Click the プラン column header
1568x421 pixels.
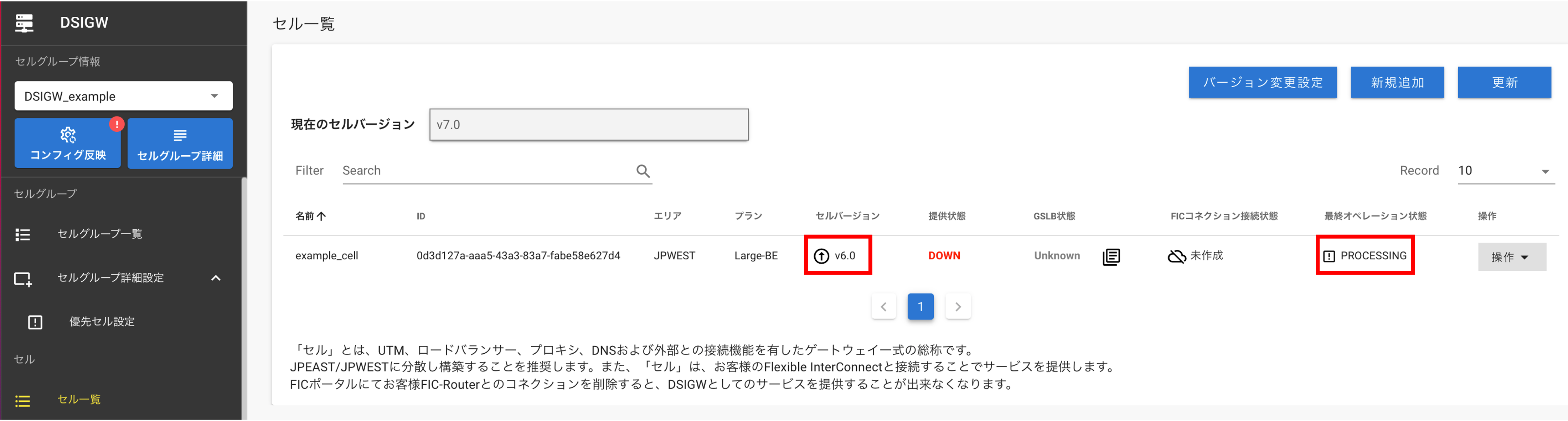tap(748, 216)
